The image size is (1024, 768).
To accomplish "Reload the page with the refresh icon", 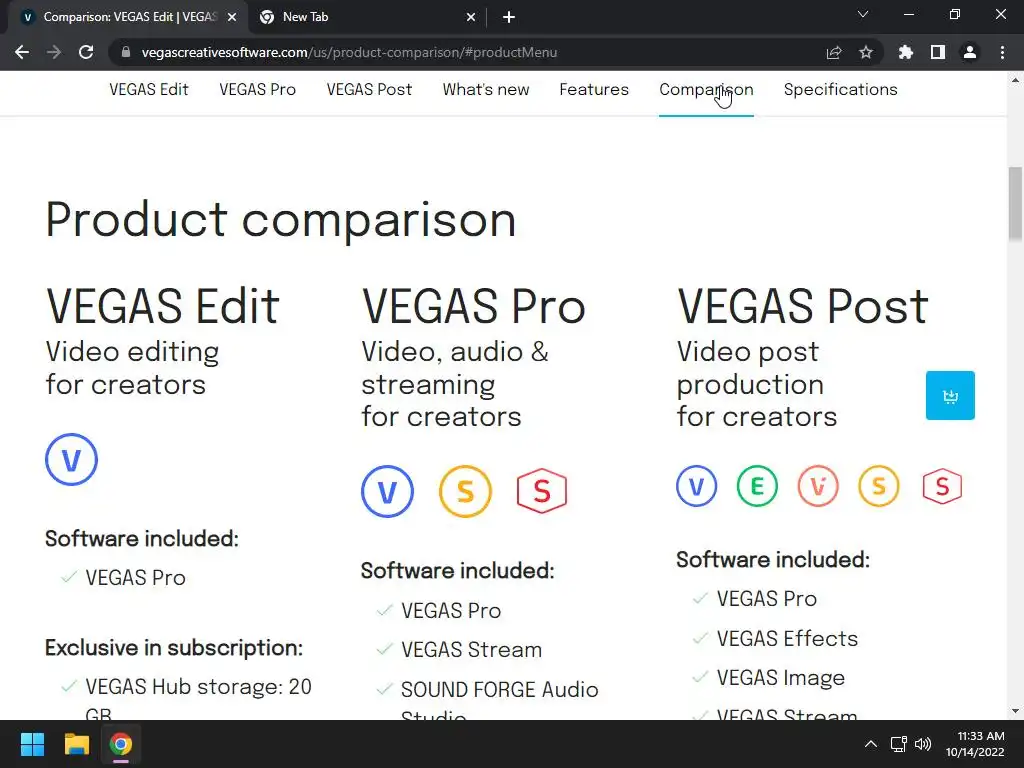I will pyautogui.click(x=86, y=52).
